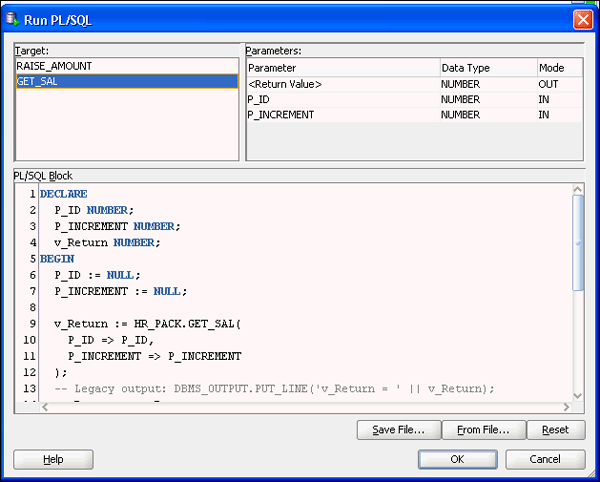Screen dimensions: 600x482
Task: Confirm with the OK button
Action: click(458, 459)
